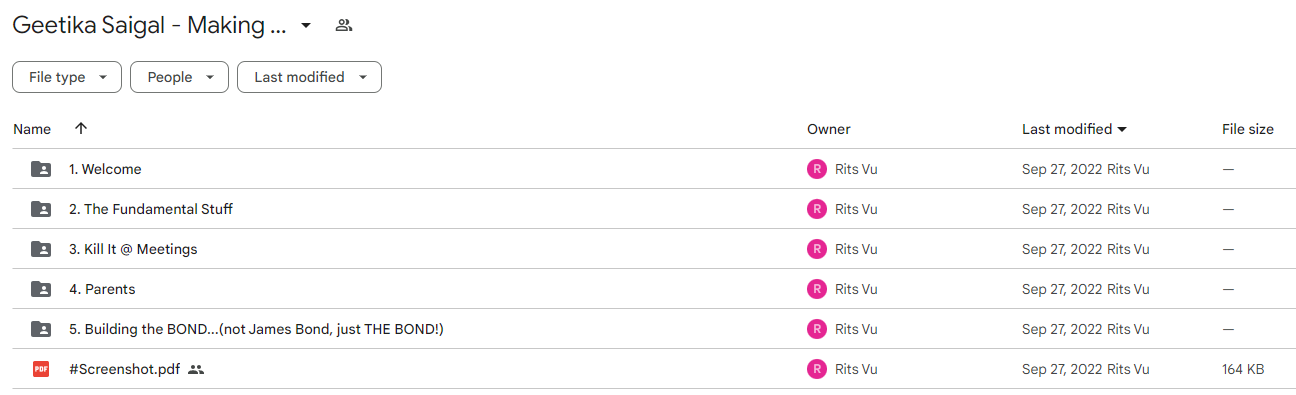Click the folder icon for 2. The Fundamental Stuff

click(41, 209)
